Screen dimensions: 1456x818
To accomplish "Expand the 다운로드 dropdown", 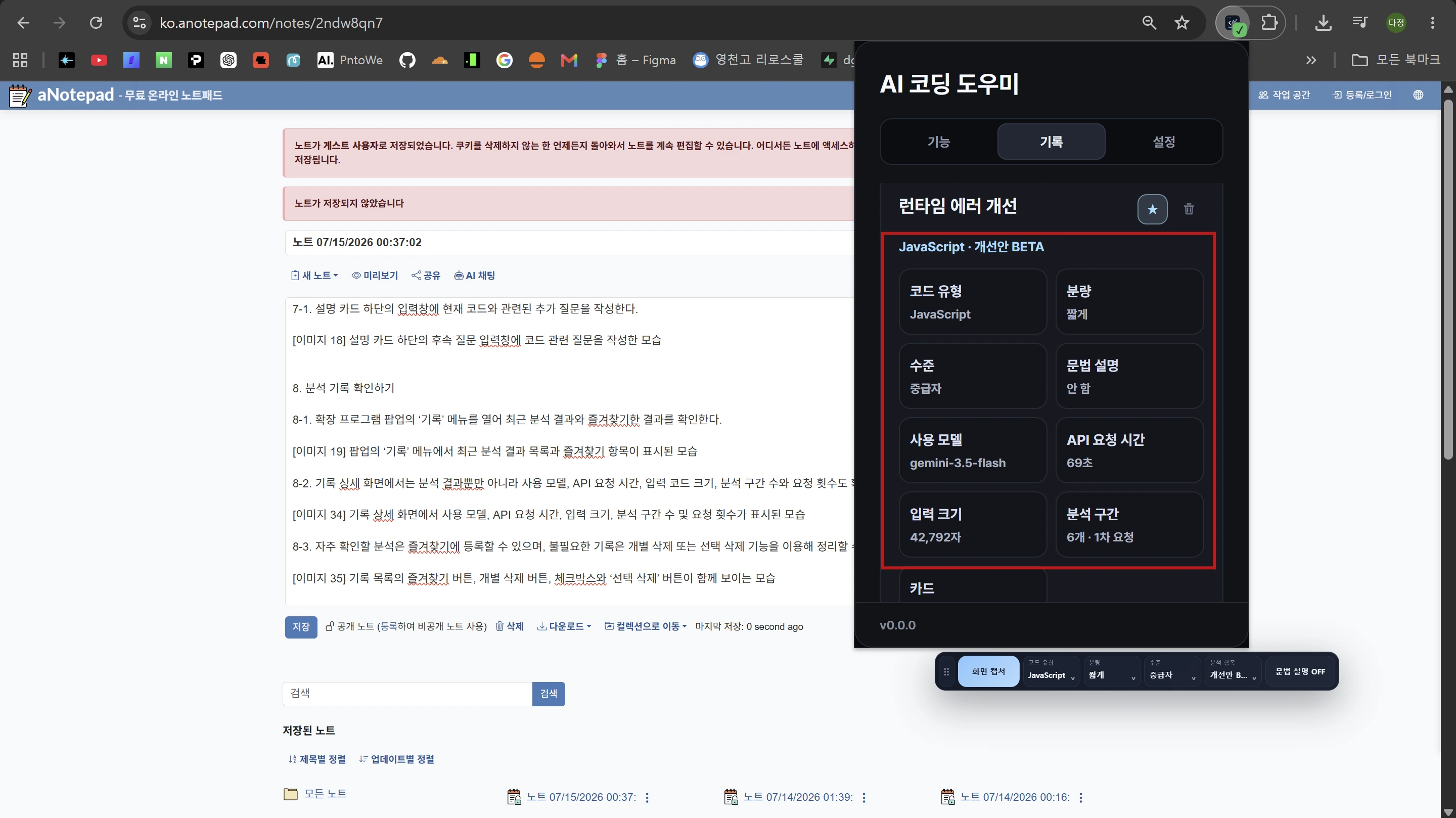I will pyautogui.click(x=564, y=626).
